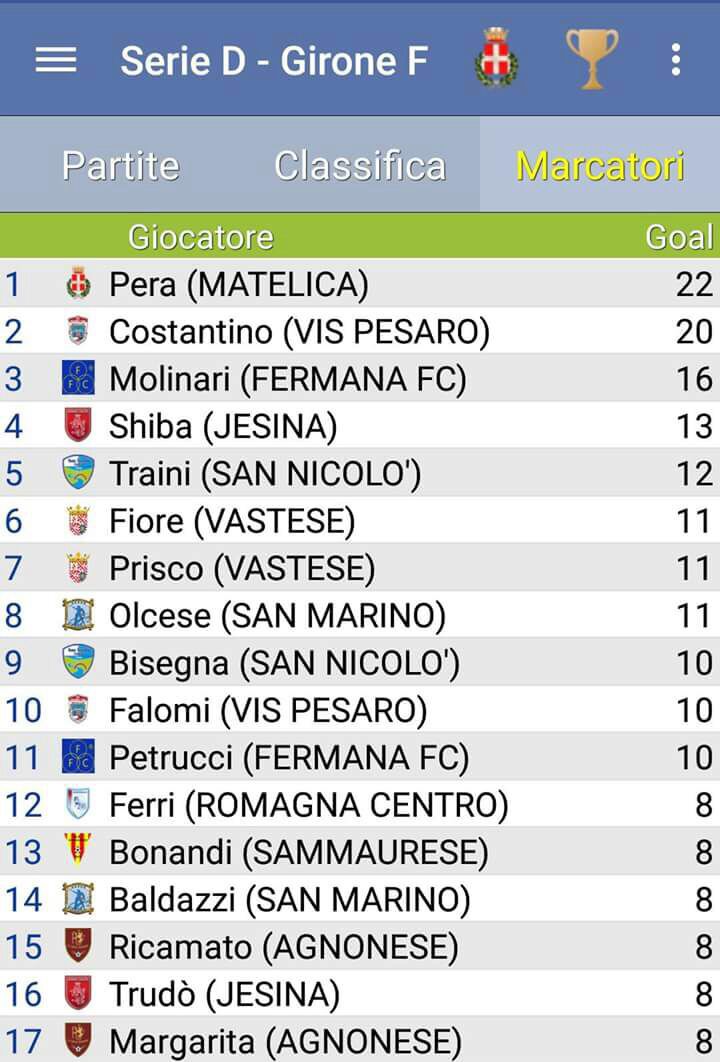Screen dimensions: 720x1062
Task: Tap the Romagna Centro crest beside Ferri
Action: pos(78,804)
